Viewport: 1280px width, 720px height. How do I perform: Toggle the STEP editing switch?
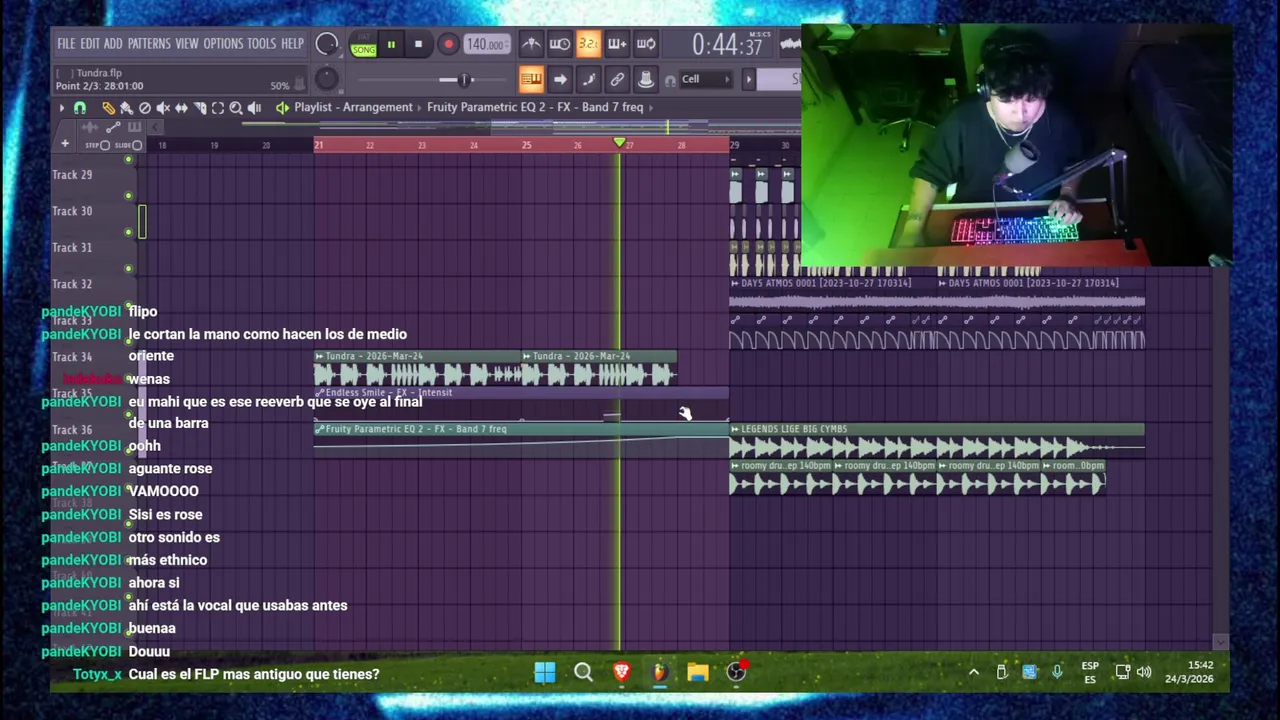pos(105,145)
